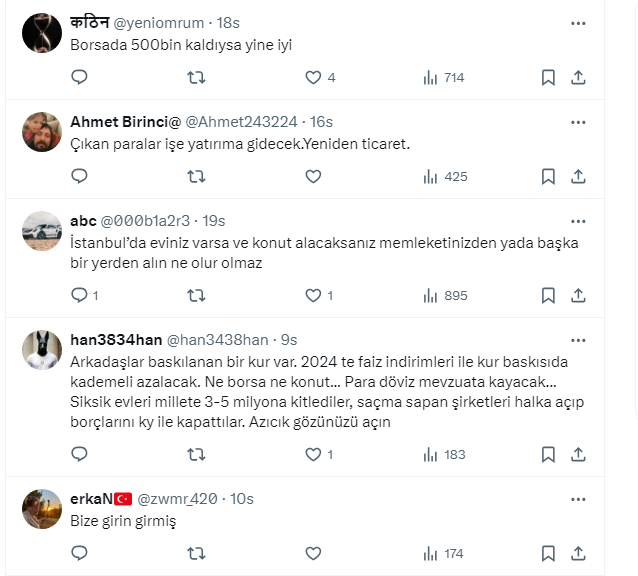Viewport: 638px width, 576px height.
Task: Expand more options on han3834han's tweet
Action: click(578, 339)
